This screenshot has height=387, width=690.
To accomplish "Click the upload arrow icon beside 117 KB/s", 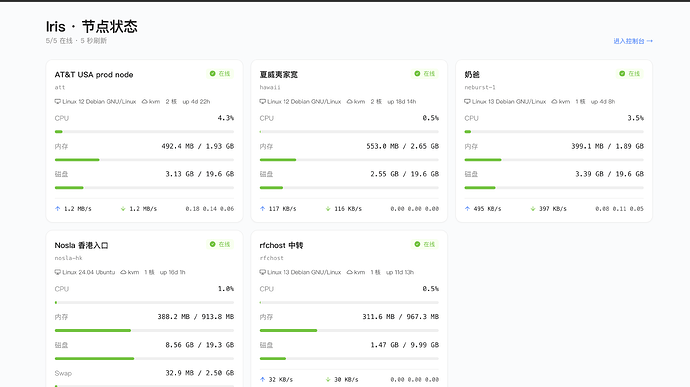I will point(262,209).
